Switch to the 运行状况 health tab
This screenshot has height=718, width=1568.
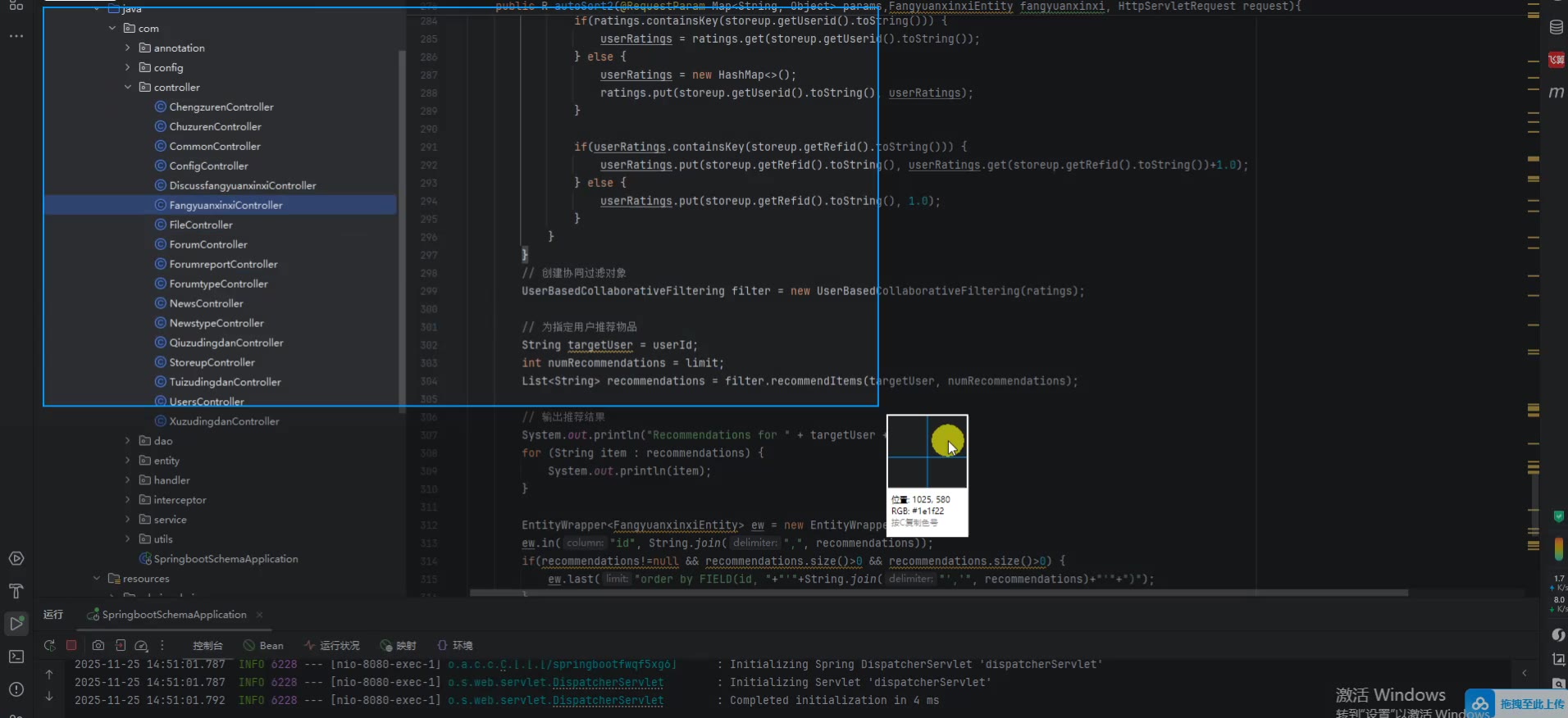(332, 646)
